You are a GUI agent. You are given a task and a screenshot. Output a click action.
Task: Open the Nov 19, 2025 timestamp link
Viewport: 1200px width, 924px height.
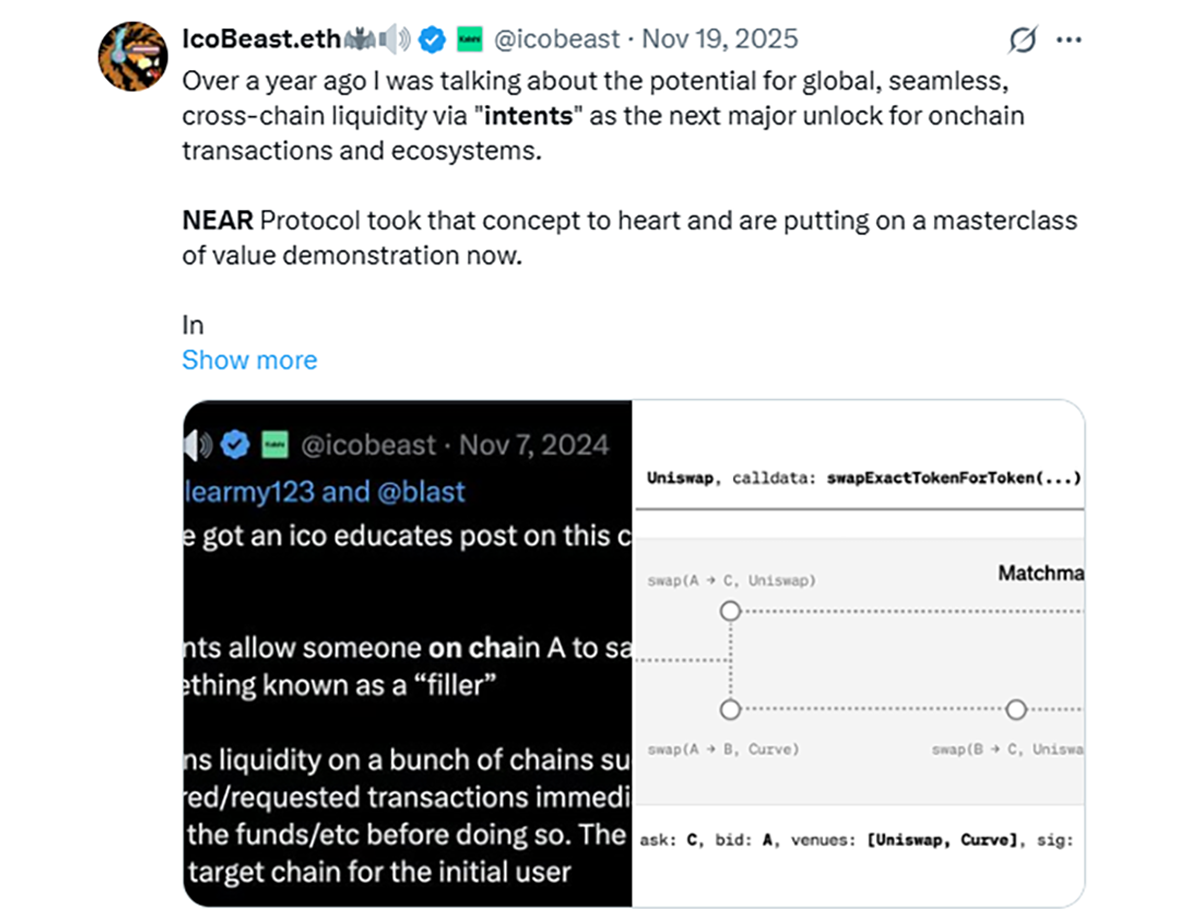(x=720, y=39)
